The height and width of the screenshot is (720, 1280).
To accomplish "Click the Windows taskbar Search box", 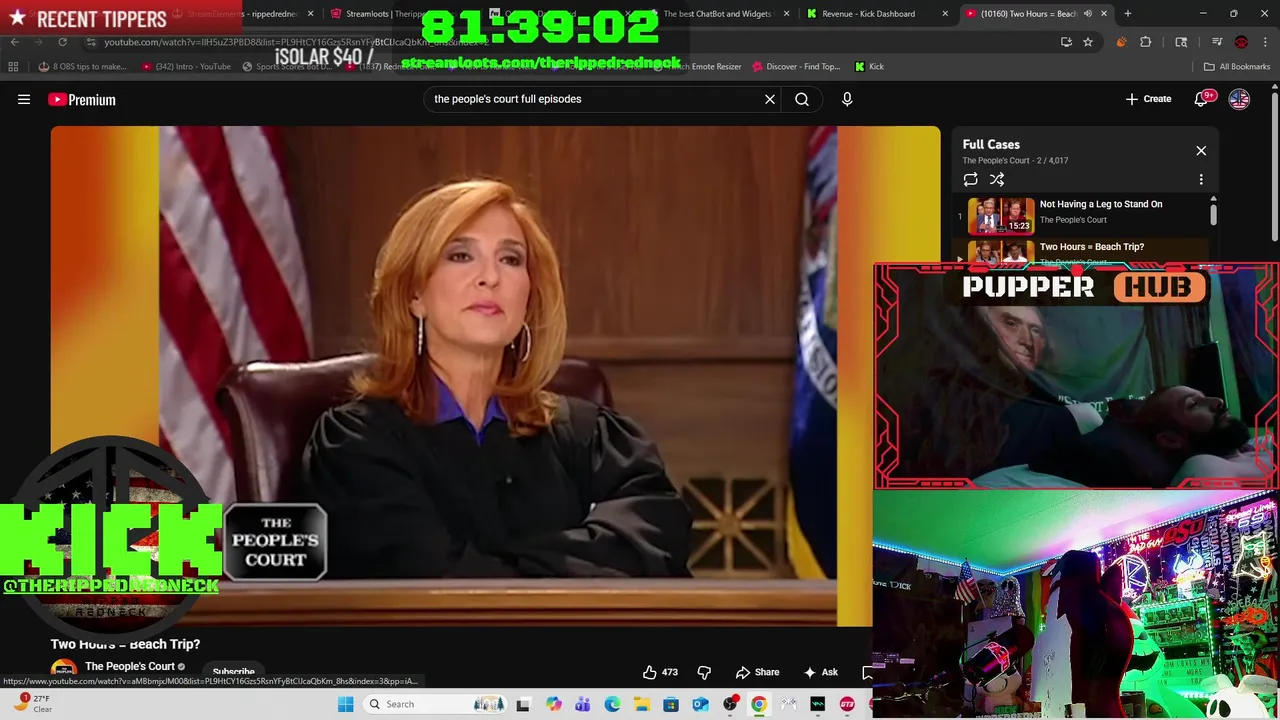I will pos(435,704).
